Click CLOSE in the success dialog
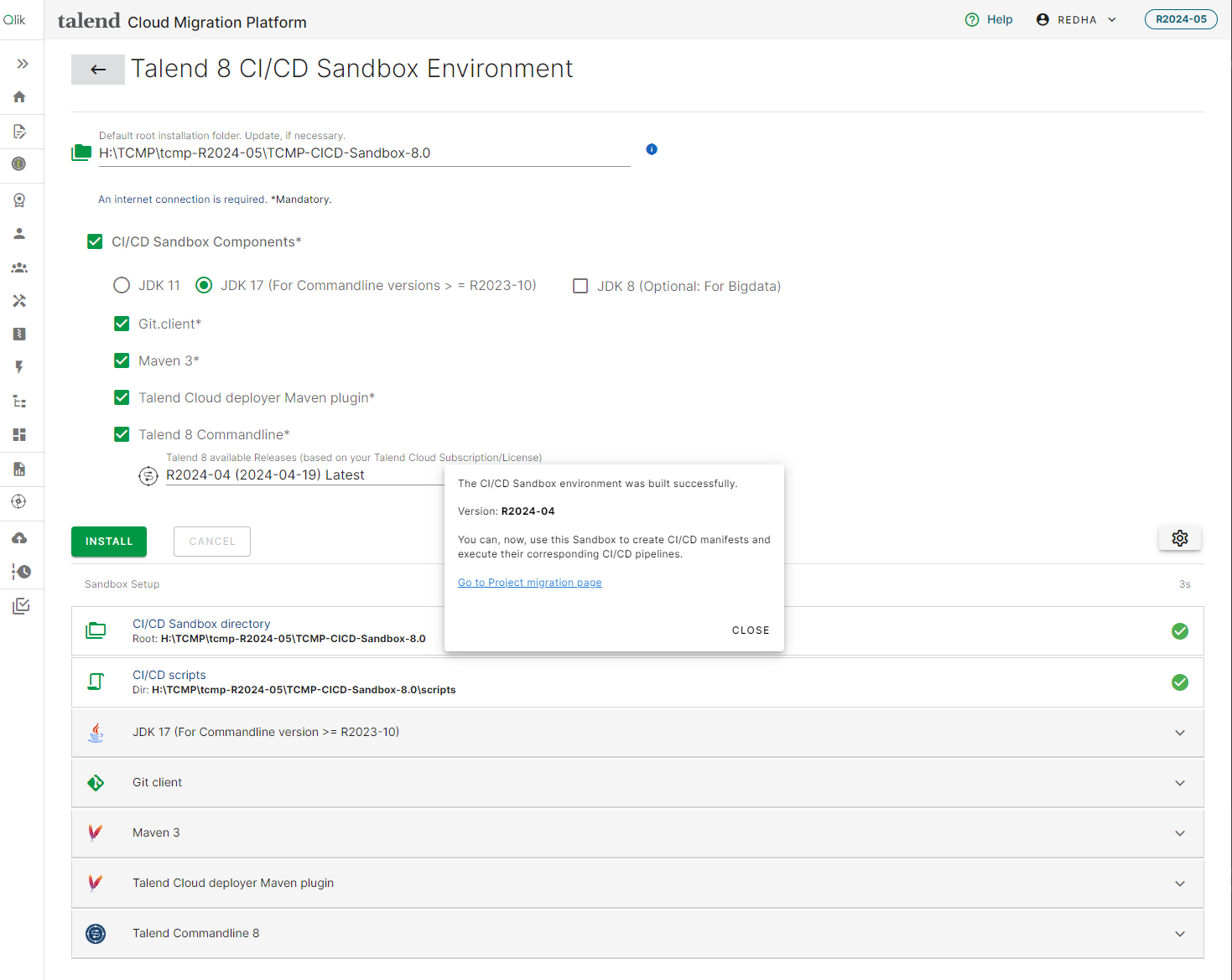 click(751, 630)
